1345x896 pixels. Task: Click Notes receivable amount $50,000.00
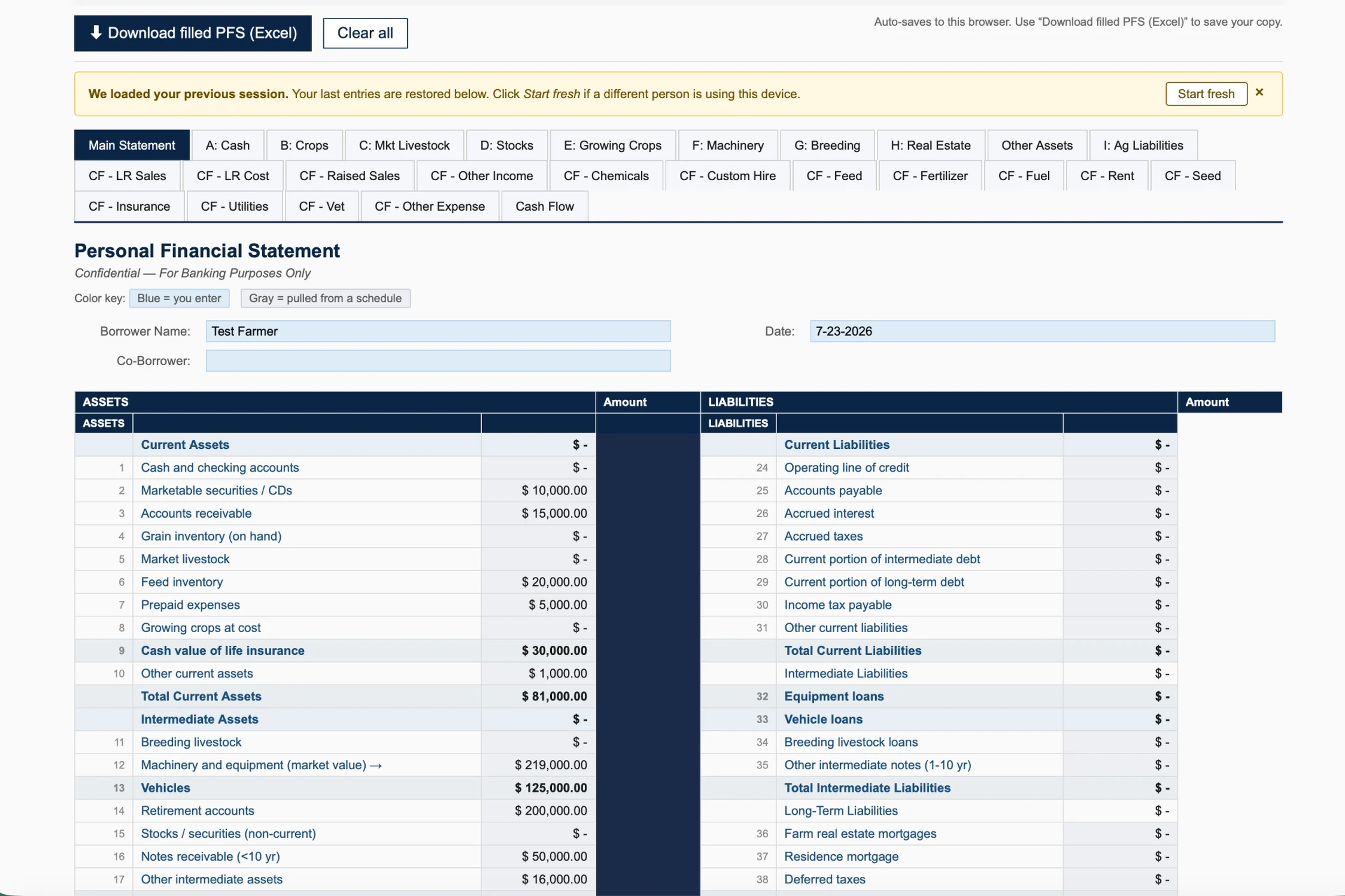coord(538,856)
